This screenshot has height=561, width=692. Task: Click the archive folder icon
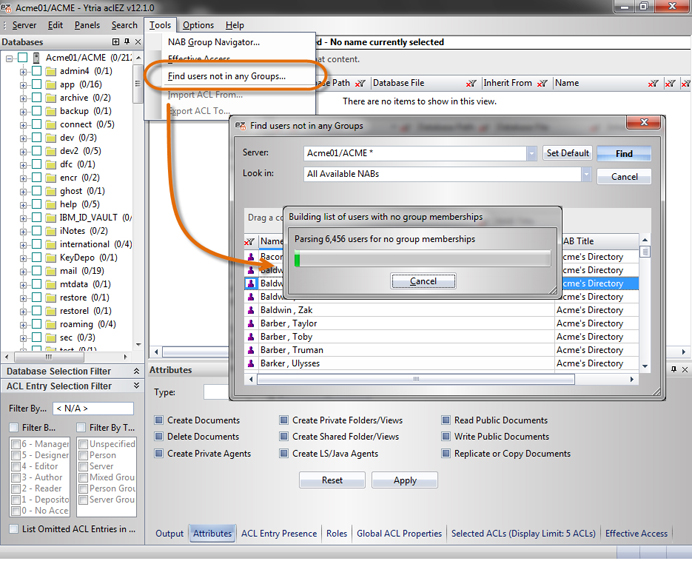[51, 98]
